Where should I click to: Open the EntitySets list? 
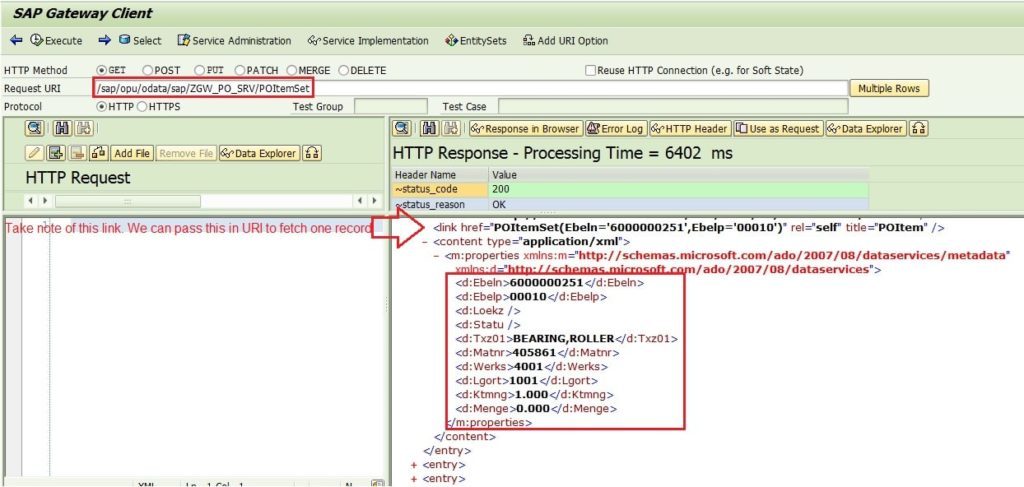476,40
